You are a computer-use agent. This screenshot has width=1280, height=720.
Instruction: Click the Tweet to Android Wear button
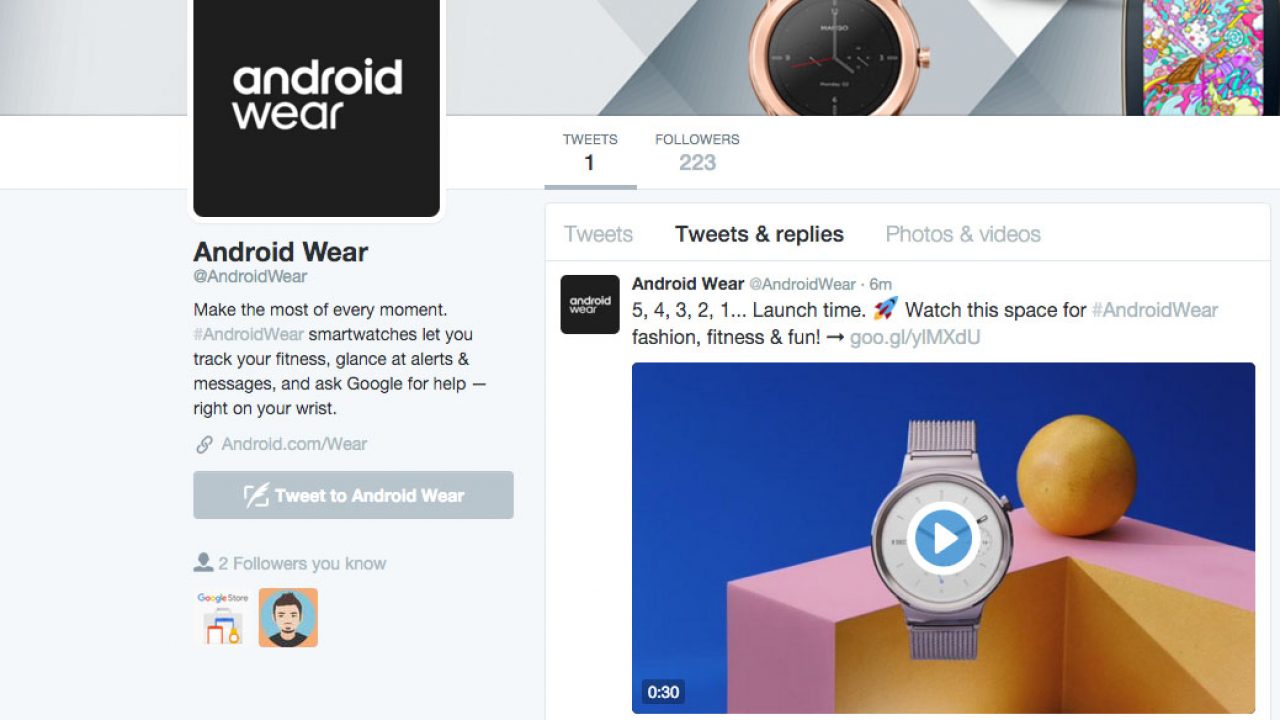click(x=353, y=495)
